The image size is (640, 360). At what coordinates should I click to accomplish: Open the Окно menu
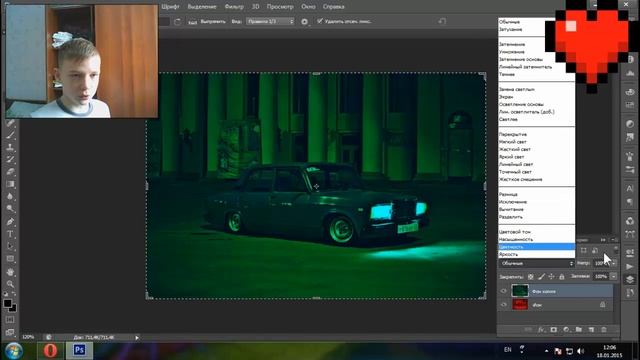pos(308,7)
